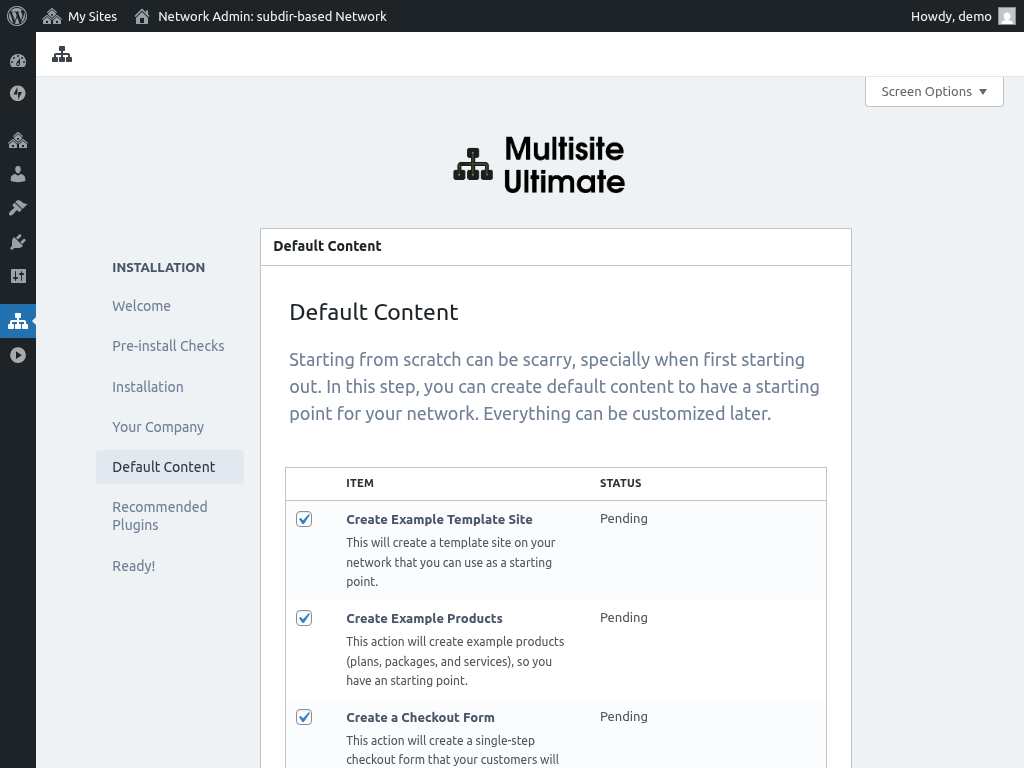Click the demo user avatar
This screenshot has height=768, width=1024.
coord(1007,16)
